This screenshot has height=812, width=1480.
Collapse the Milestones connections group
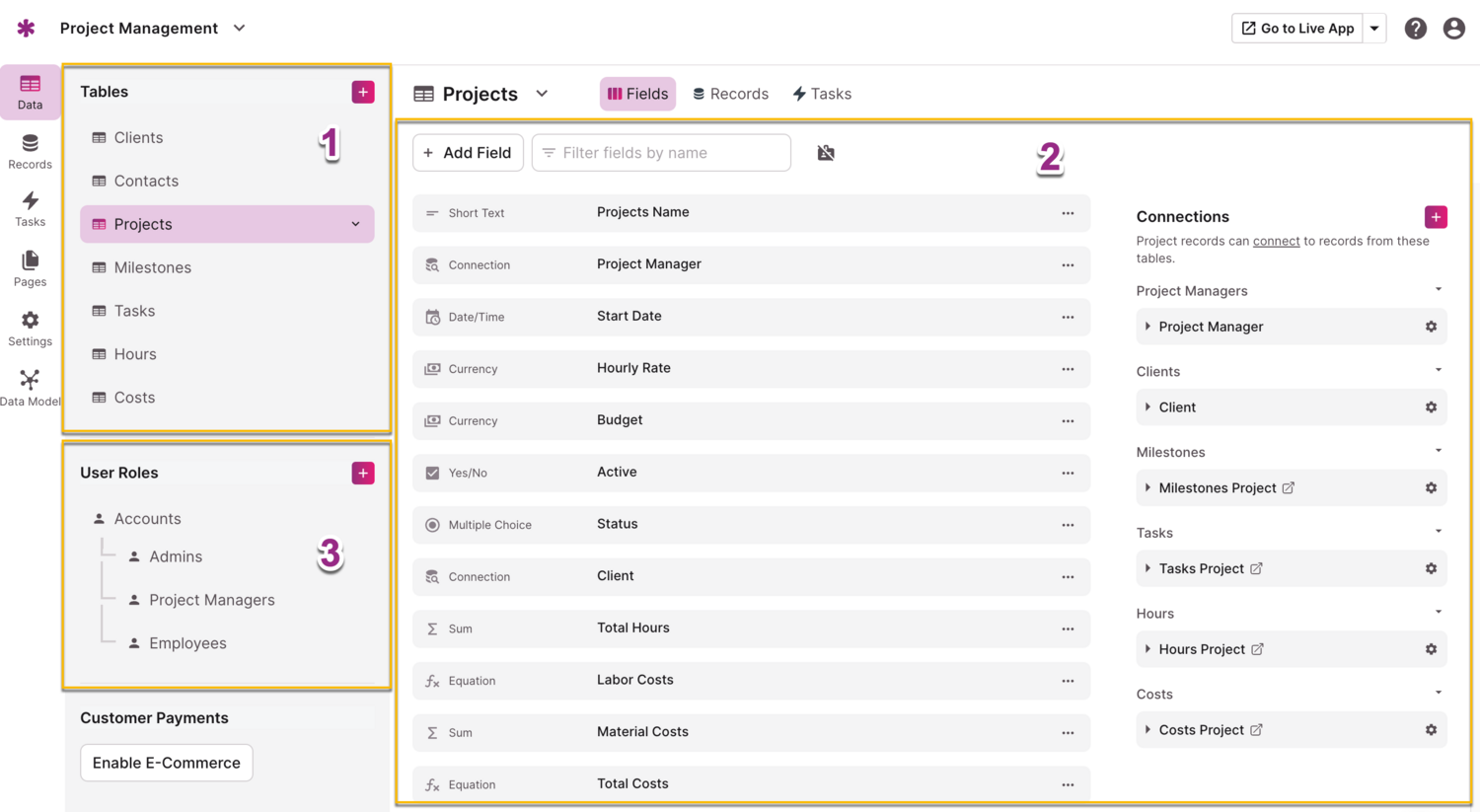[1438, 451]
